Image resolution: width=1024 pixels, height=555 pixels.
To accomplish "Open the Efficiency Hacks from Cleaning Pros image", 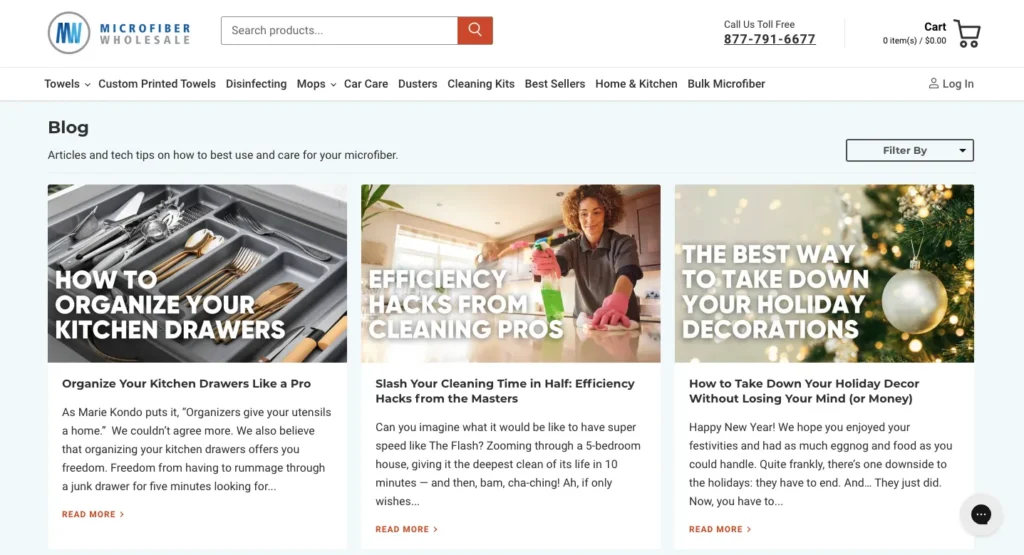I will [x=511, y=273].
